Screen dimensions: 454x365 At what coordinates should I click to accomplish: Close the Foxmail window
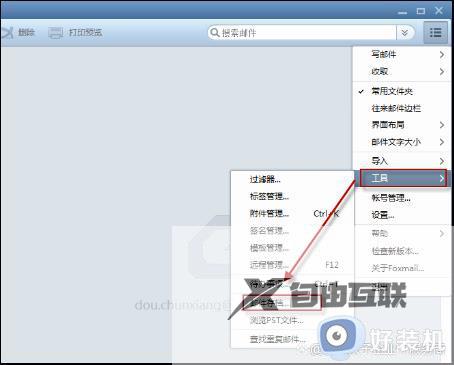pos(439,11)
